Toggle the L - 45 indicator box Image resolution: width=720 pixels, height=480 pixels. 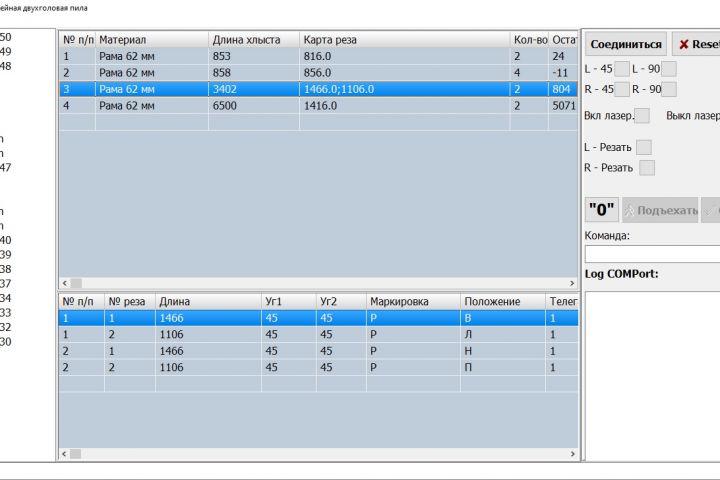click(x=622, y=69)
